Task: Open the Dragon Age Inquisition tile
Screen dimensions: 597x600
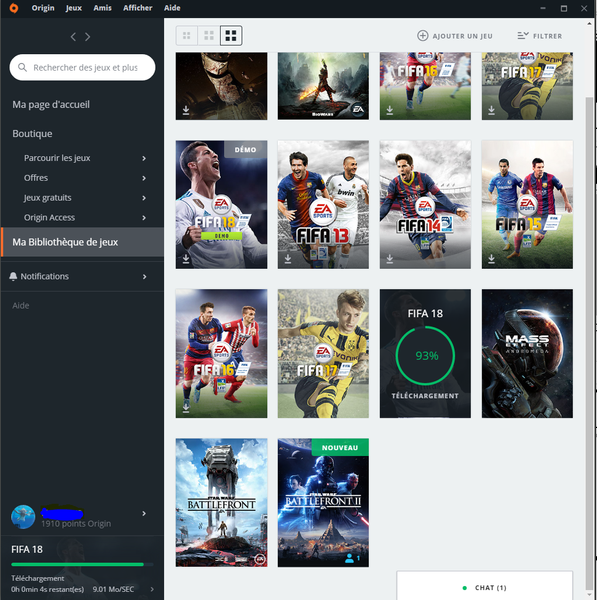Action: coord(323,86)
